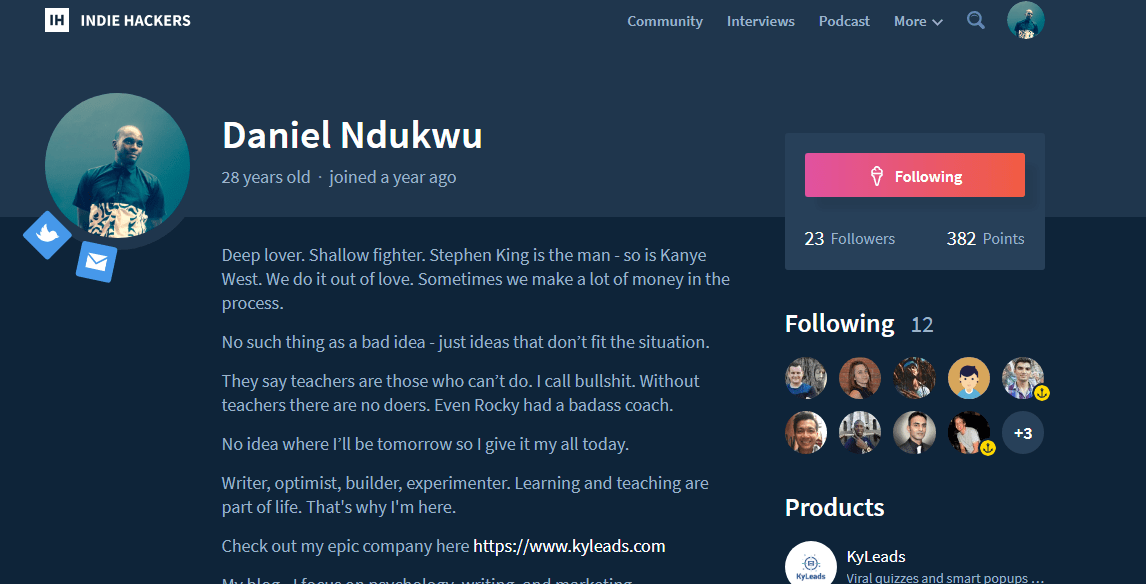Open the https://www.kyleads.com link
Screen dimensions: 1146x584
(569, 546)
